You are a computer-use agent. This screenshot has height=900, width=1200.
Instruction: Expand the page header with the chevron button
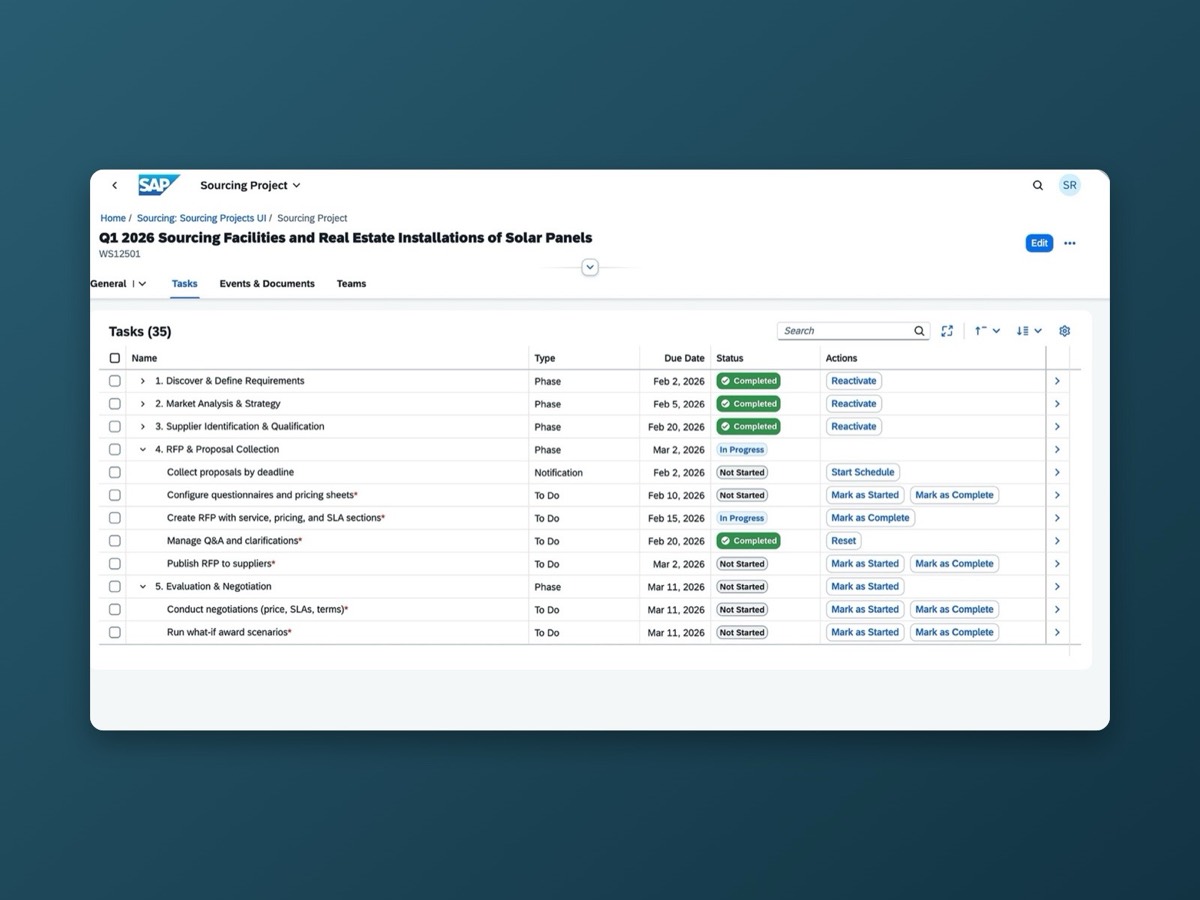tap(590, 267)
